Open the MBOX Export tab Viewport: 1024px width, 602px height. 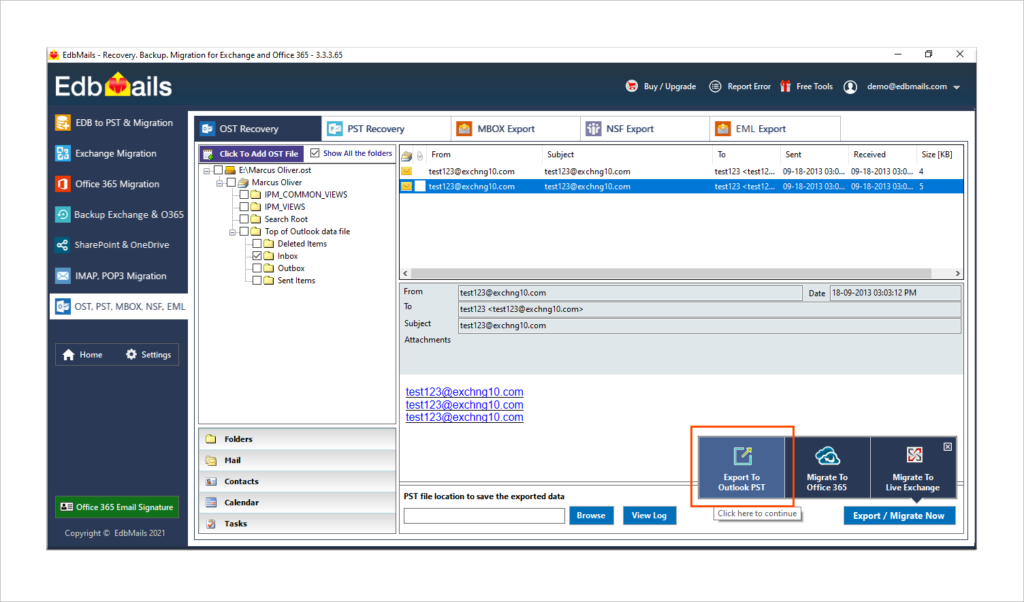point(515,129)
